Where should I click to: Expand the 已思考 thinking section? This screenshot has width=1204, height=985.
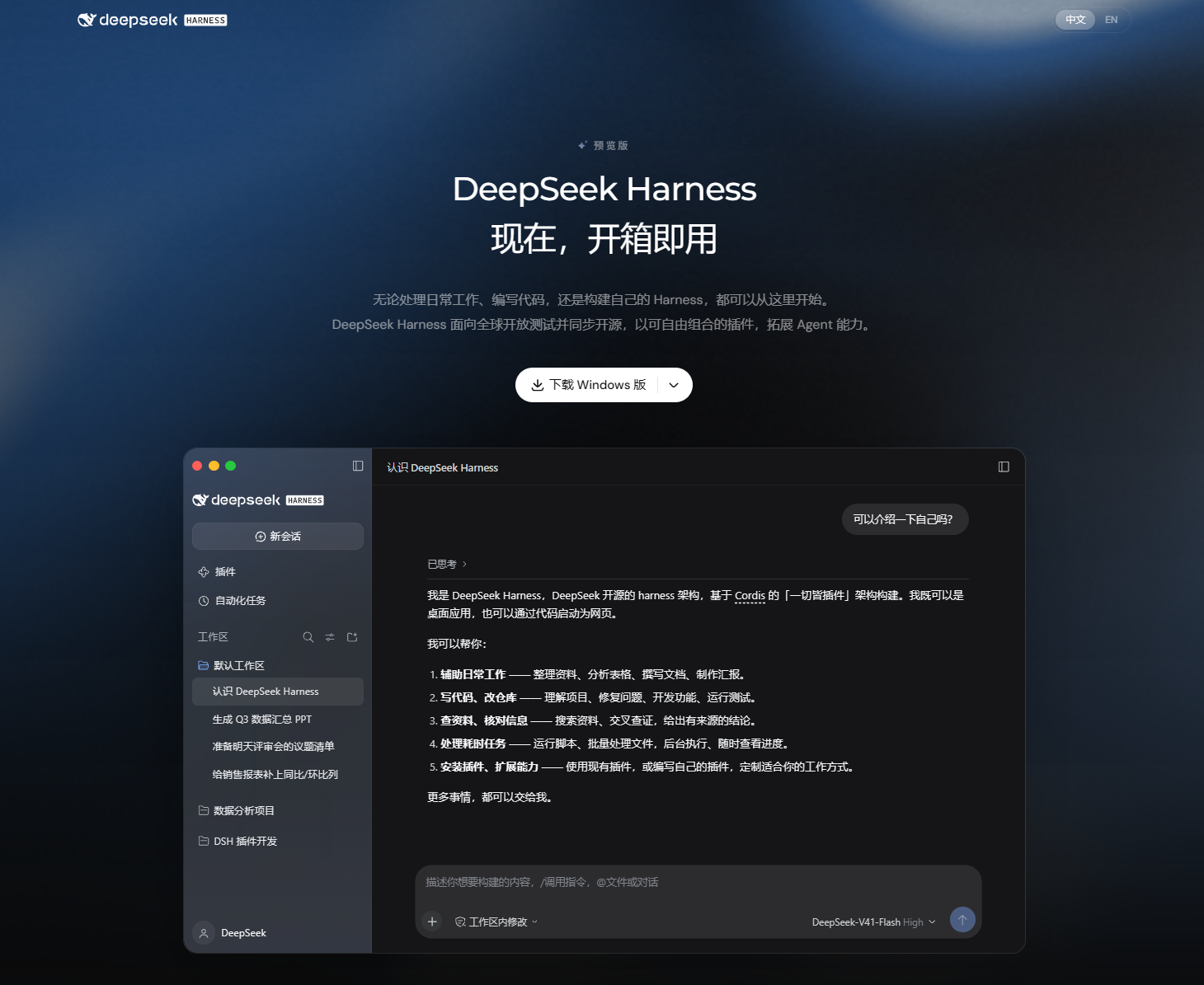point(447,565)
